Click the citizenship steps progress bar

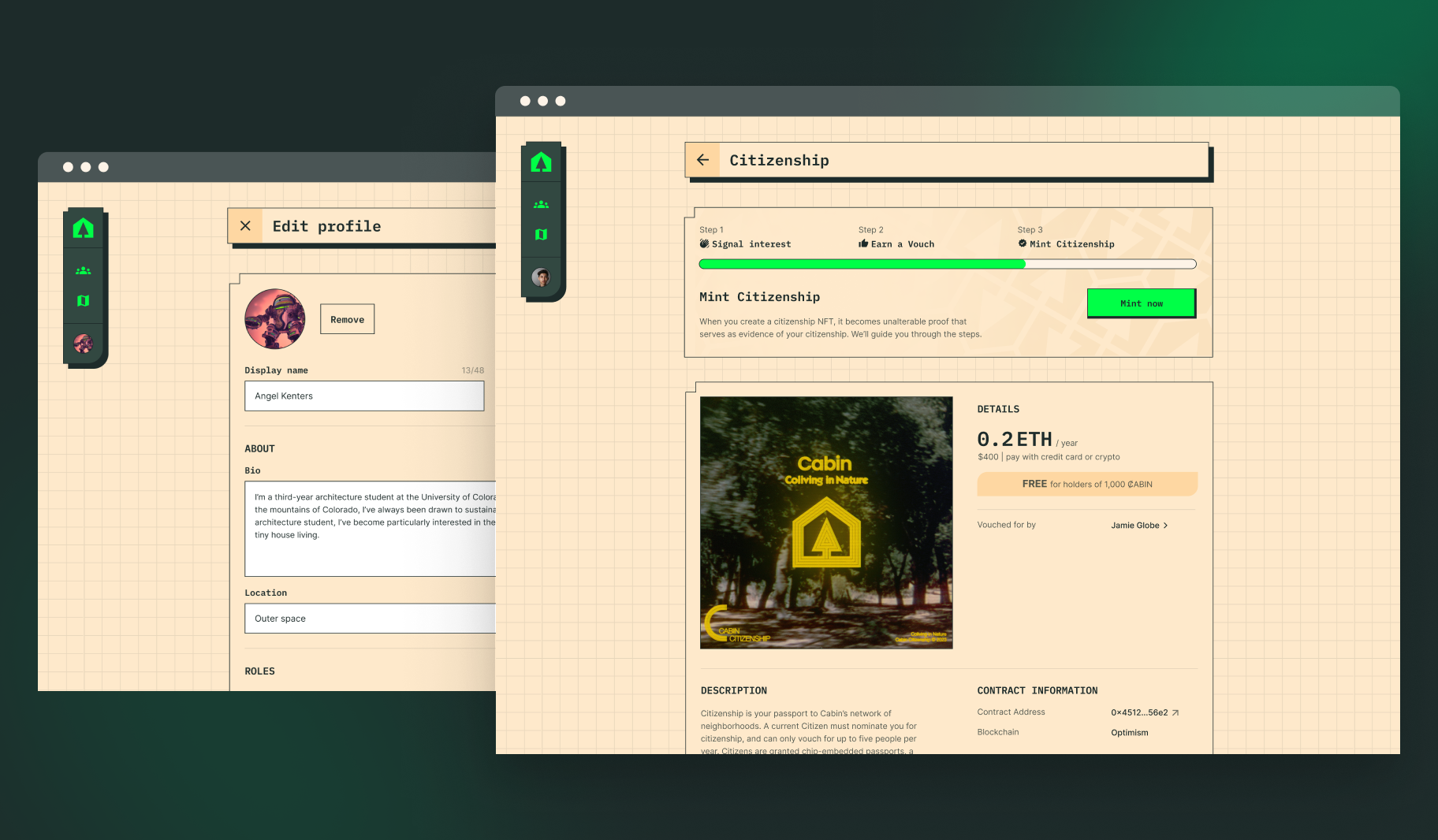(947, 264)
